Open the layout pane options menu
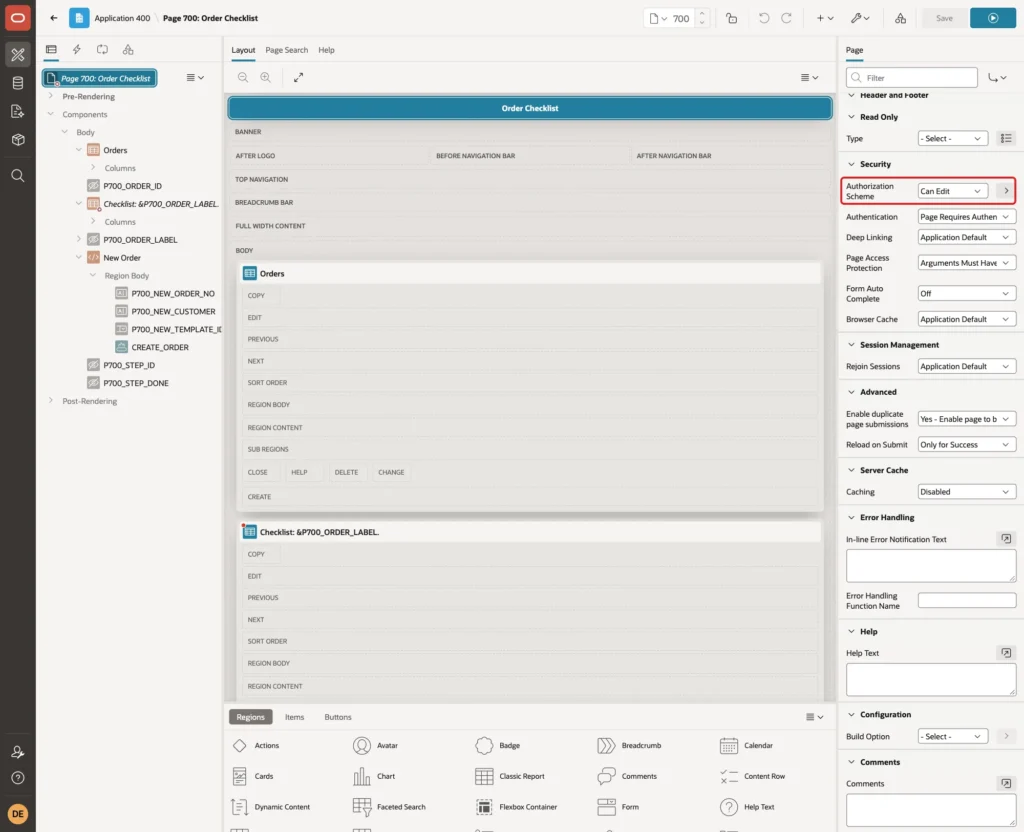Image resolution: width=1024 pixels, height=832 pixels. coord(809,77)
